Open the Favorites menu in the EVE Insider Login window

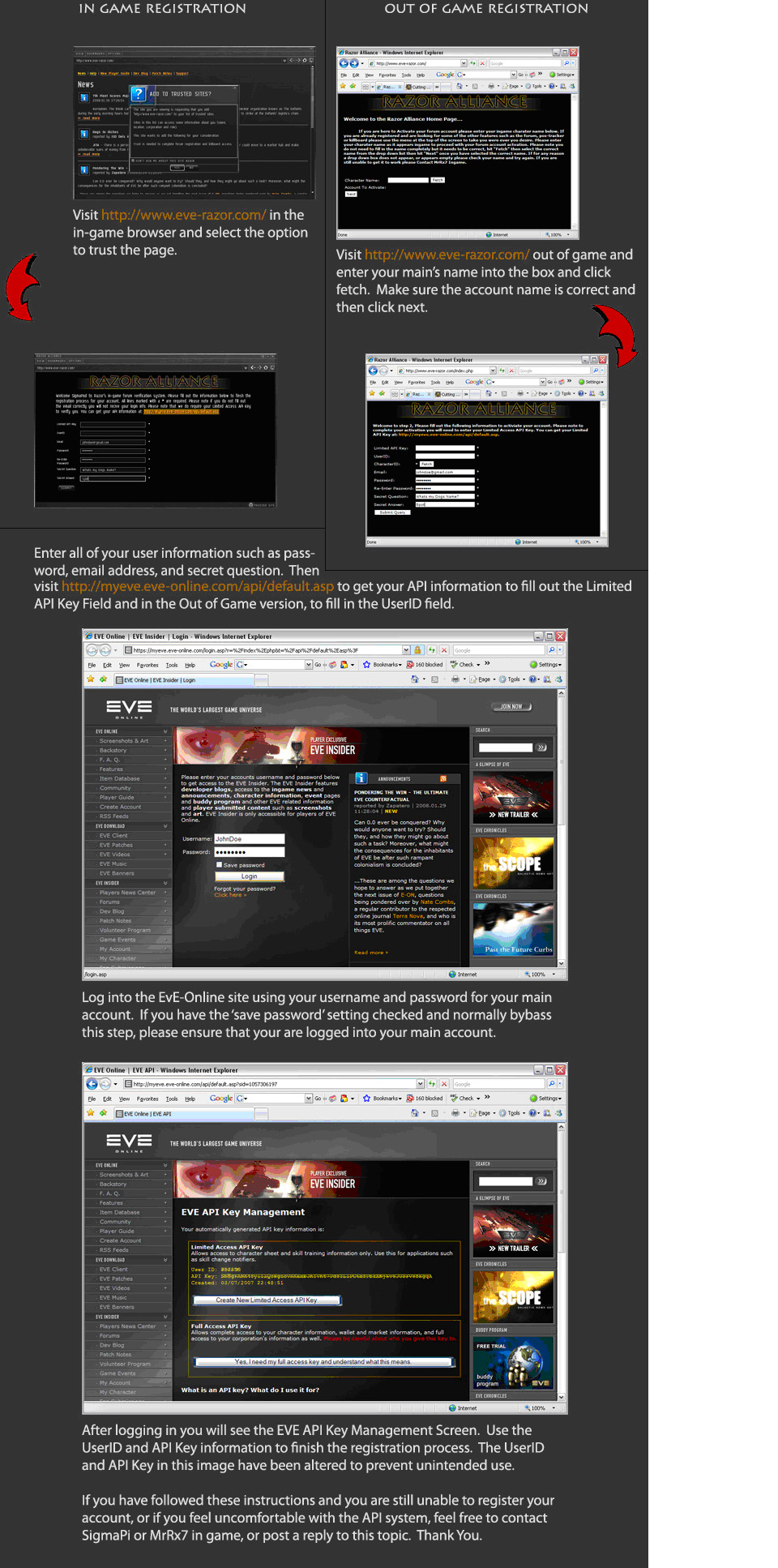147,665
